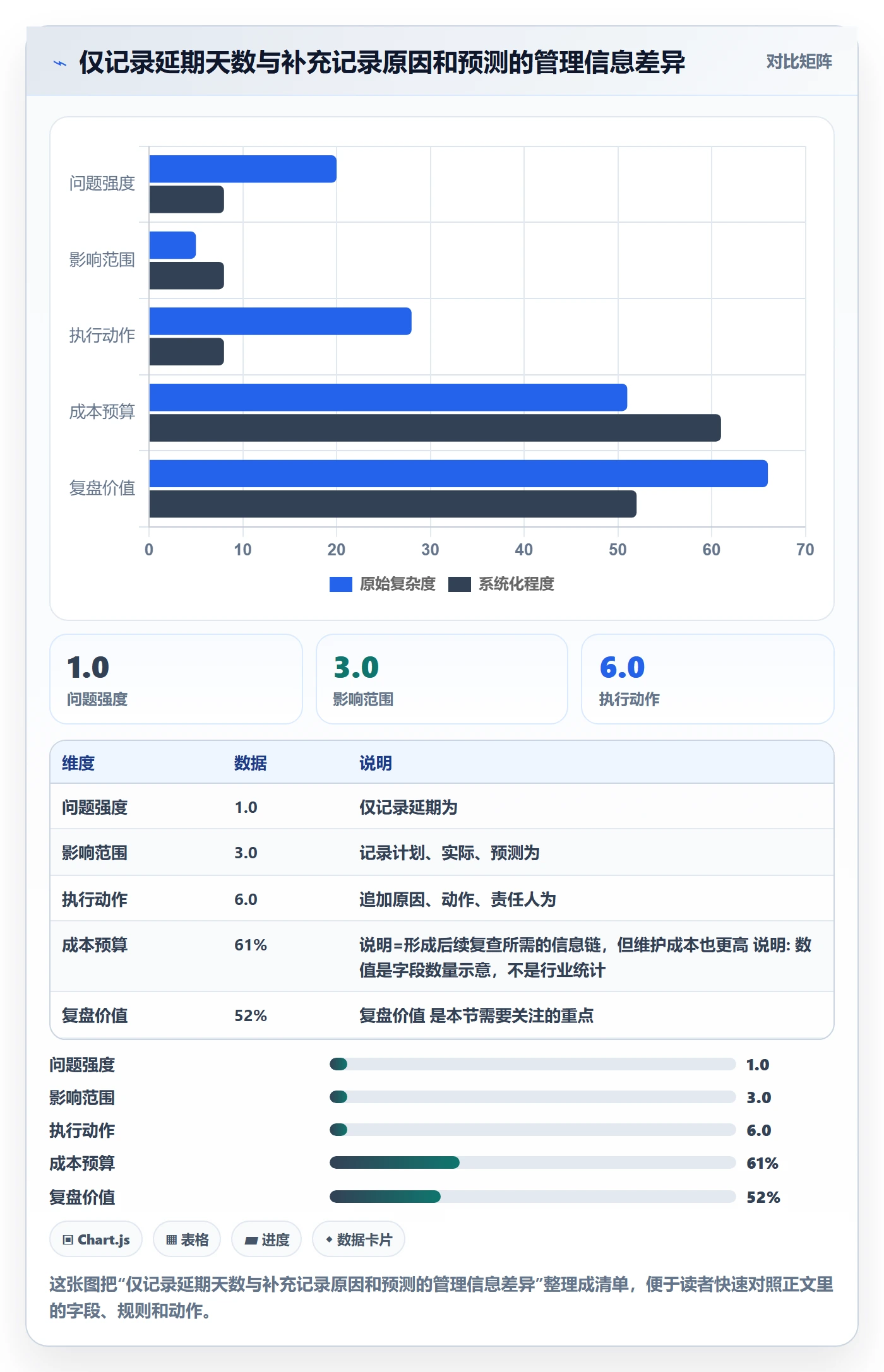Click the 表格 tag chip

187,1239
